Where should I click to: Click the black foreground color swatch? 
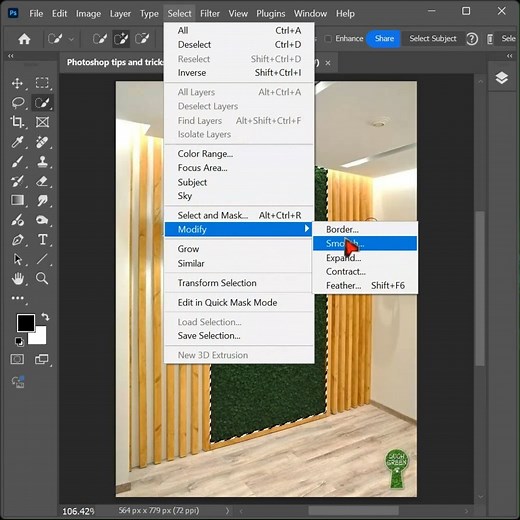tap(26, 323)
